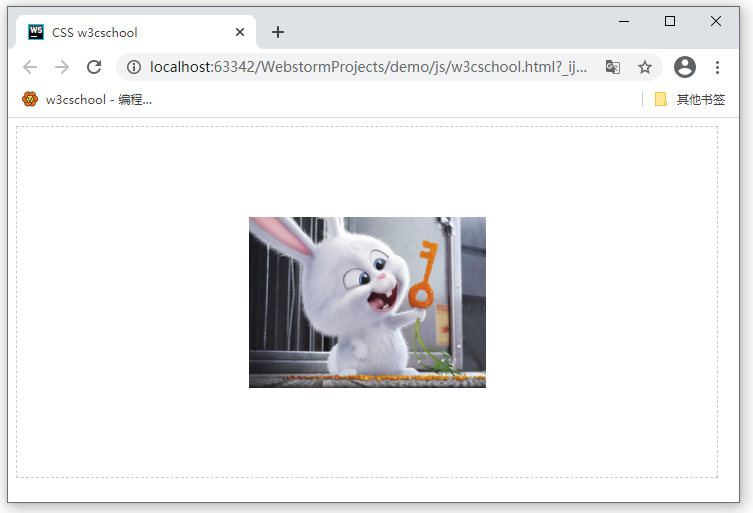
Task: Bookmark this page with the star
Action: coord(645,67)
